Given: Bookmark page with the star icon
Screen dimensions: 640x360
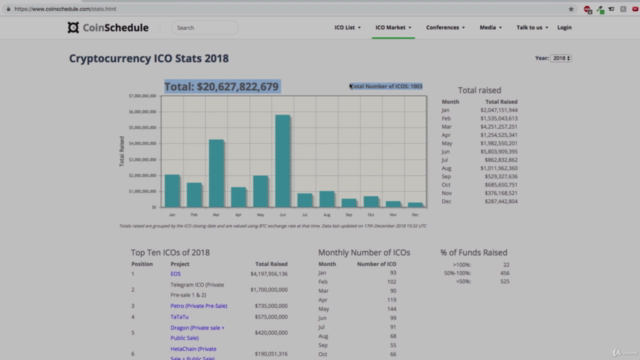Looking at the screenshot, I should 571,9.
